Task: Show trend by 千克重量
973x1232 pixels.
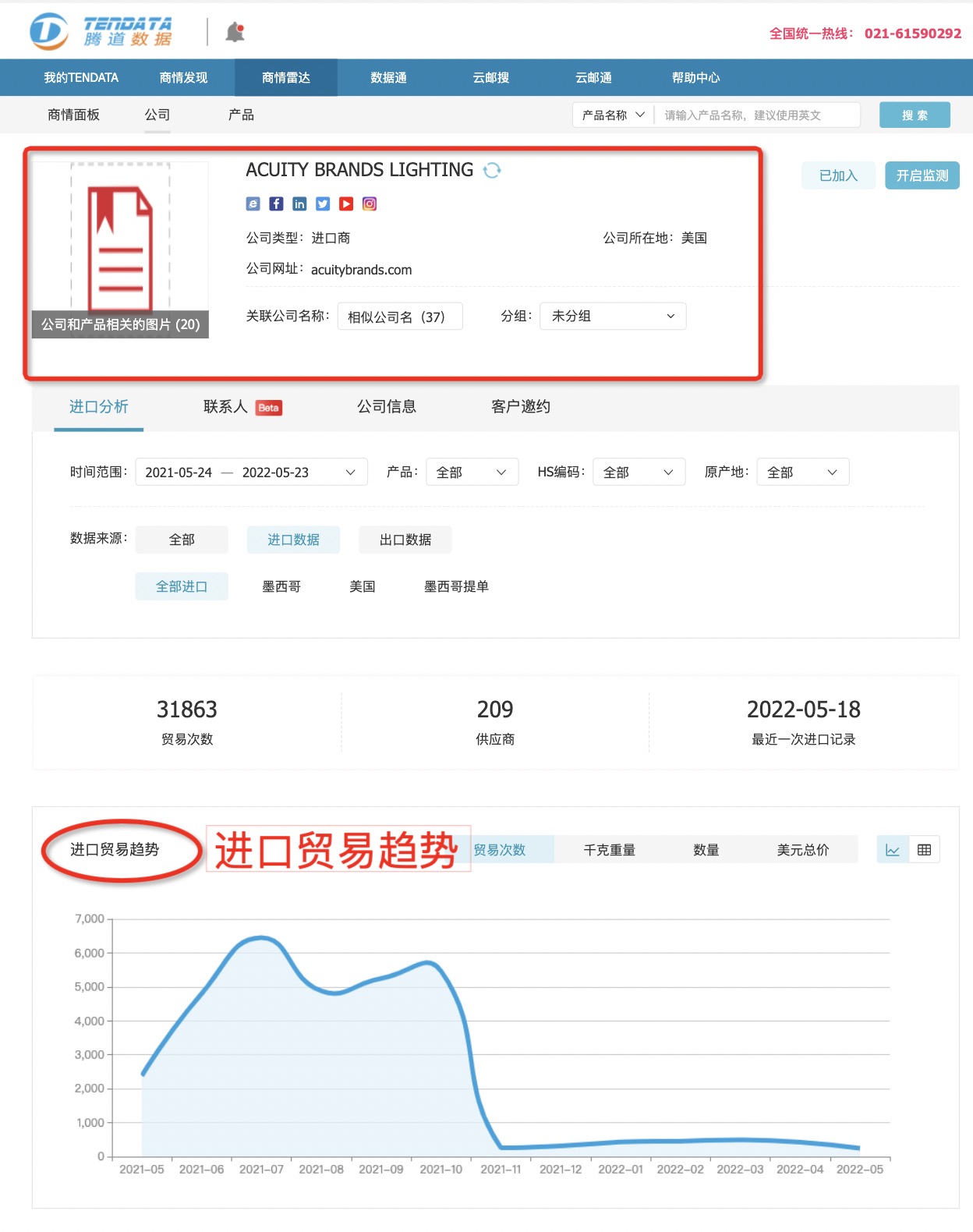Action: click(610, 850)
